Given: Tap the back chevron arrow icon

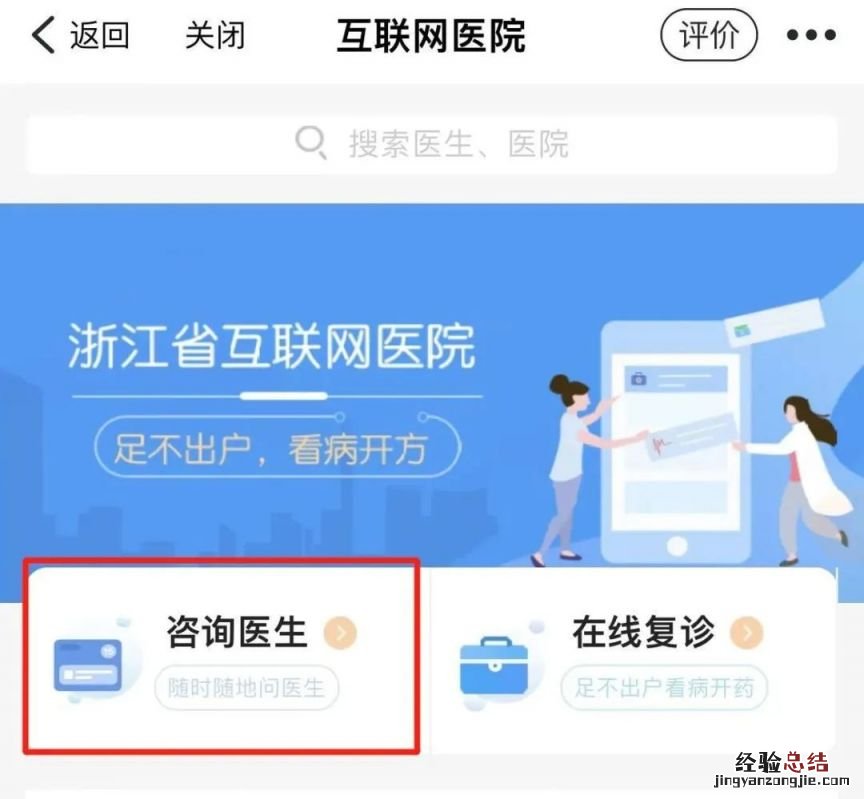Looking at the screenshot, I should click(x=44, y=35).
